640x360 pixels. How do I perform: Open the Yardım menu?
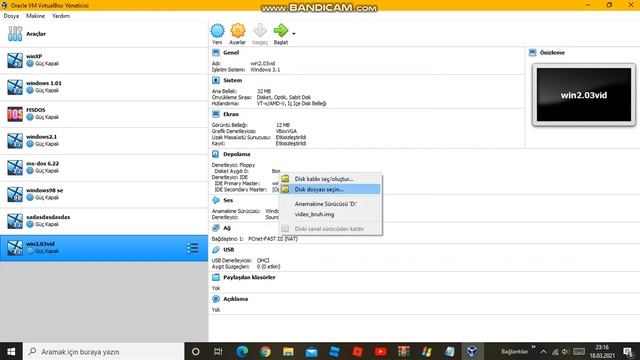click(x=61, y=16)
